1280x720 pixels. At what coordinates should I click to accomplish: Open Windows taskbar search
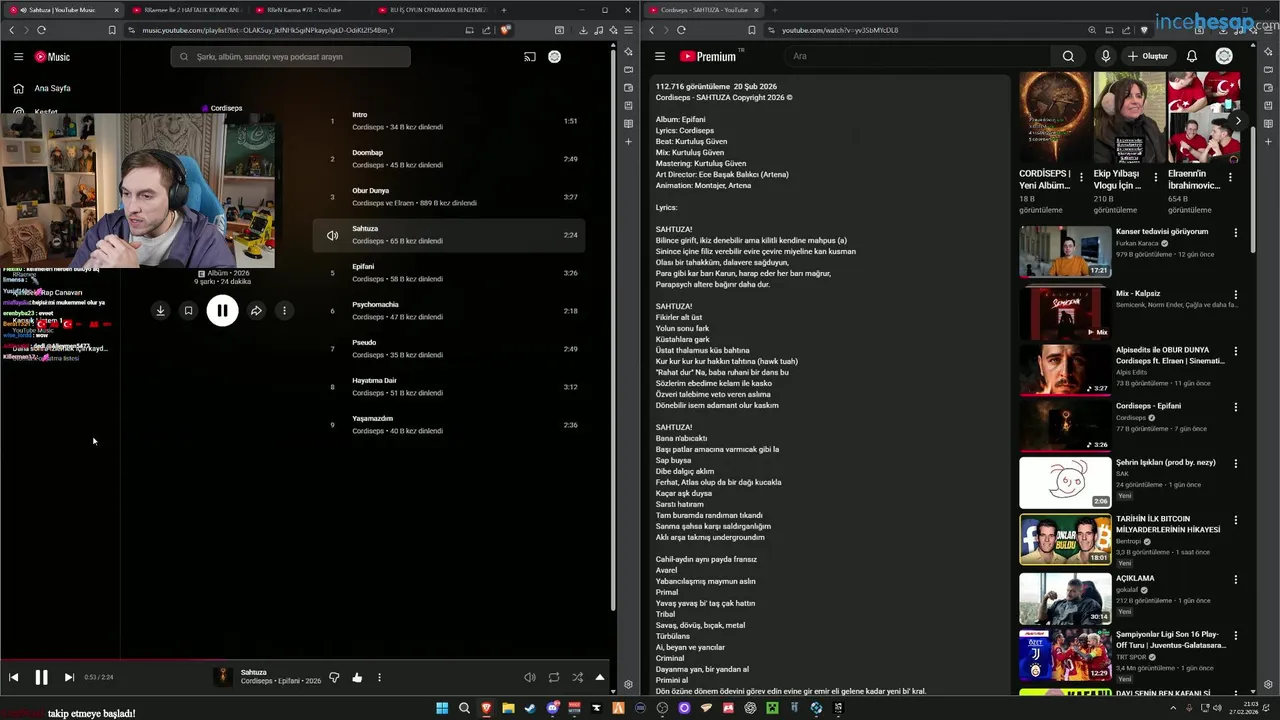pos(464,708)
